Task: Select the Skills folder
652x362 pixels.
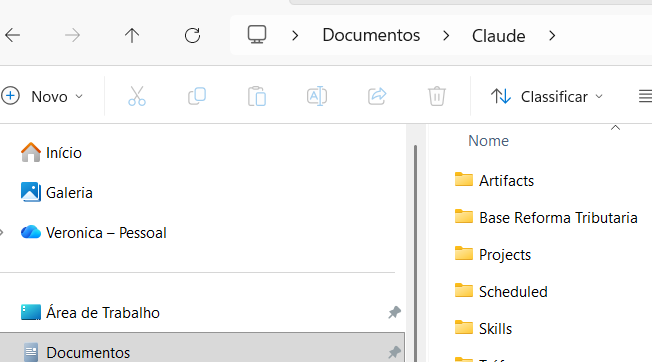Action: (483, 328)
